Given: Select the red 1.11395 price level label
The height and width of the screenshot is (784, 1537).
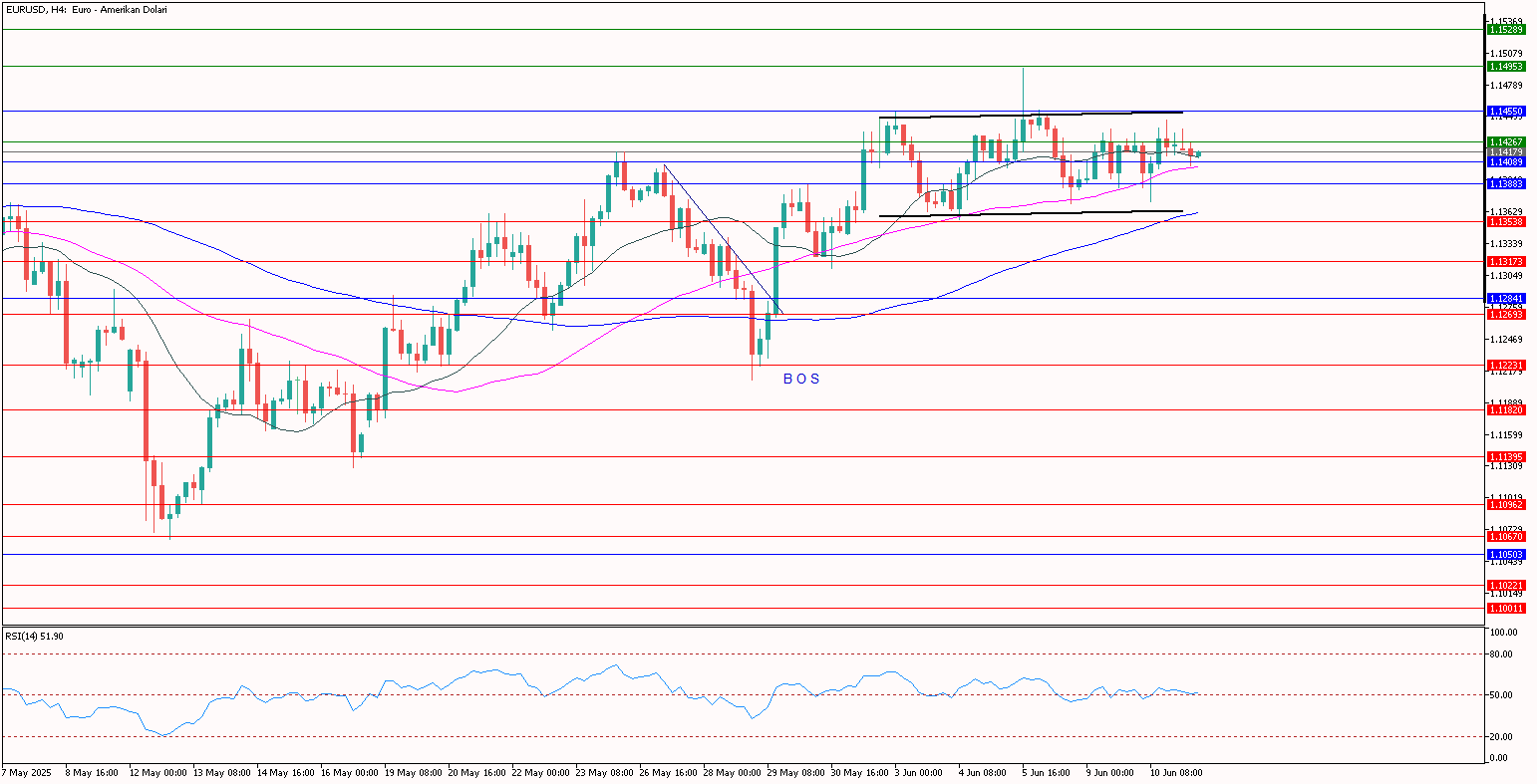Looking at the screenshot, I should click(x=1505, y=456).
